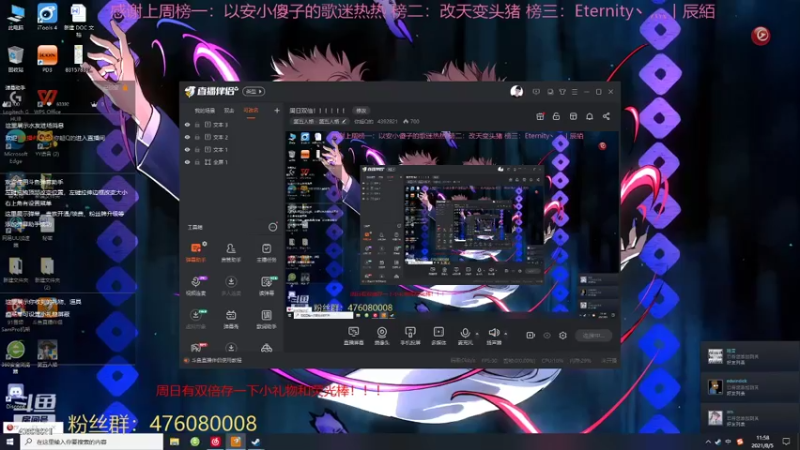Click the record-video icon left of the gear

[531, 335]
